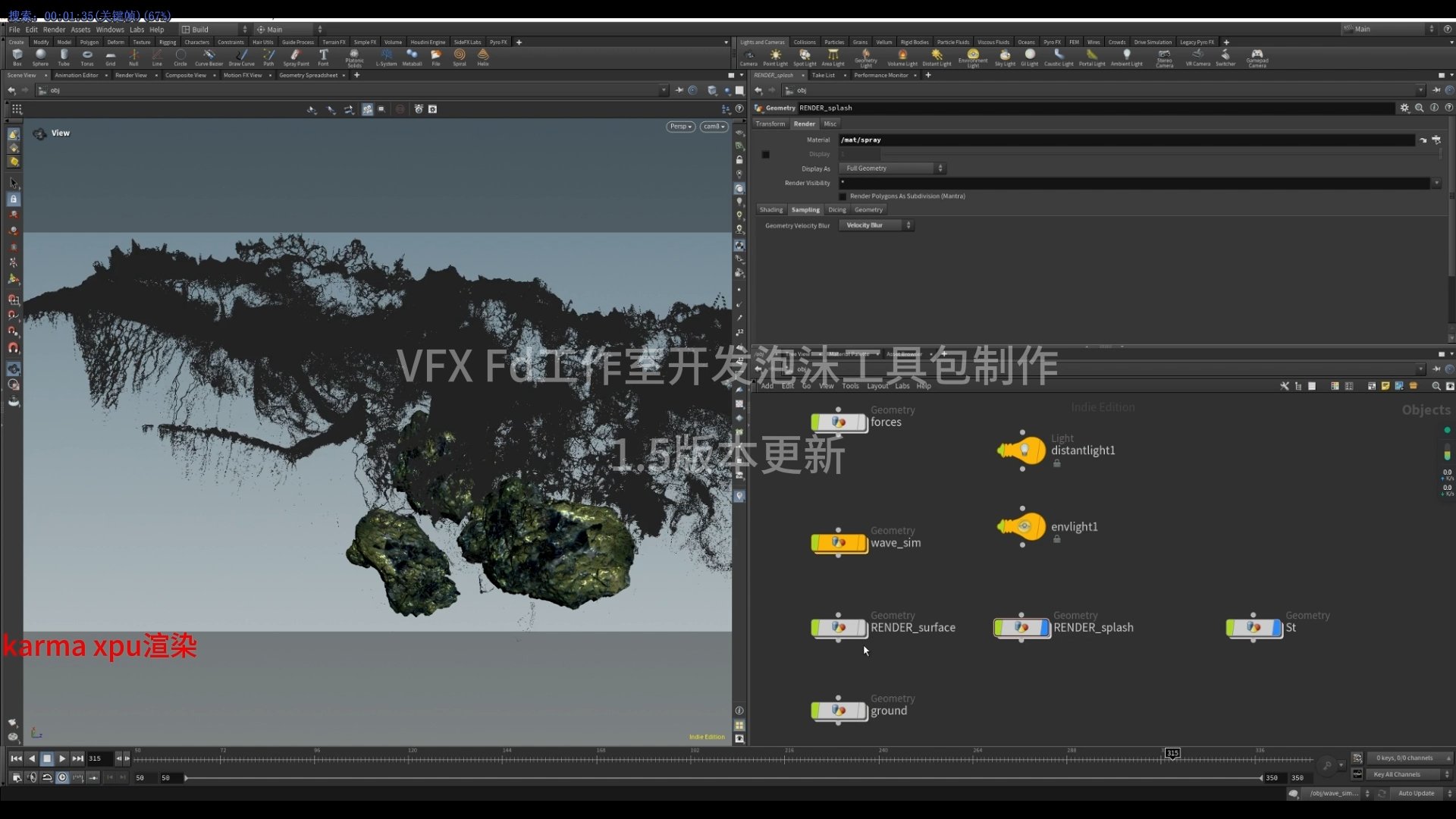1456x819 pixels.
Task: Select the Spray Paint tool
Action: tap(296, 57)
